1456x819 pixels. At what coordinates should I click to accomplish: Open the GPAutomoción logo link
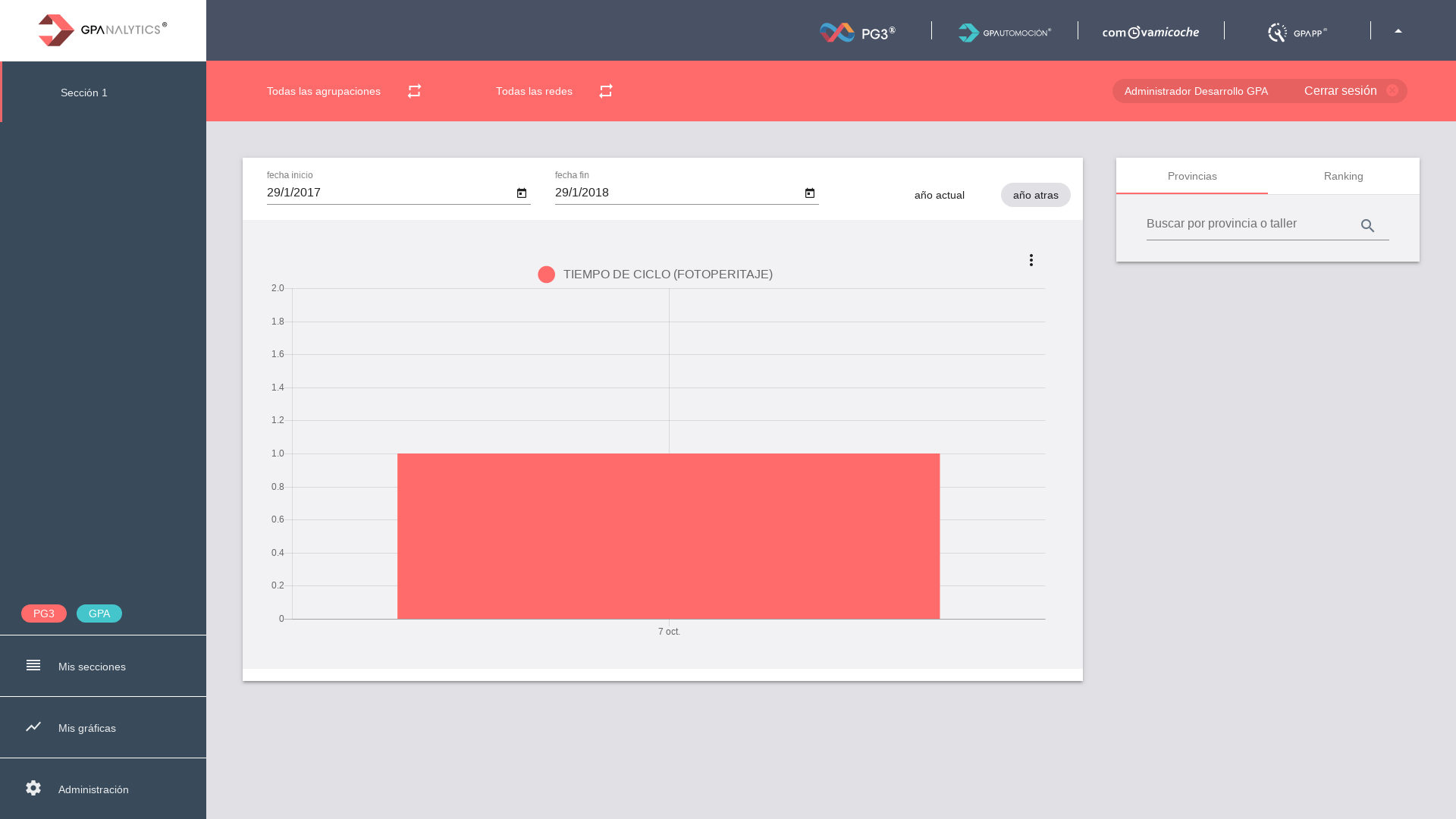[1004, 32]
